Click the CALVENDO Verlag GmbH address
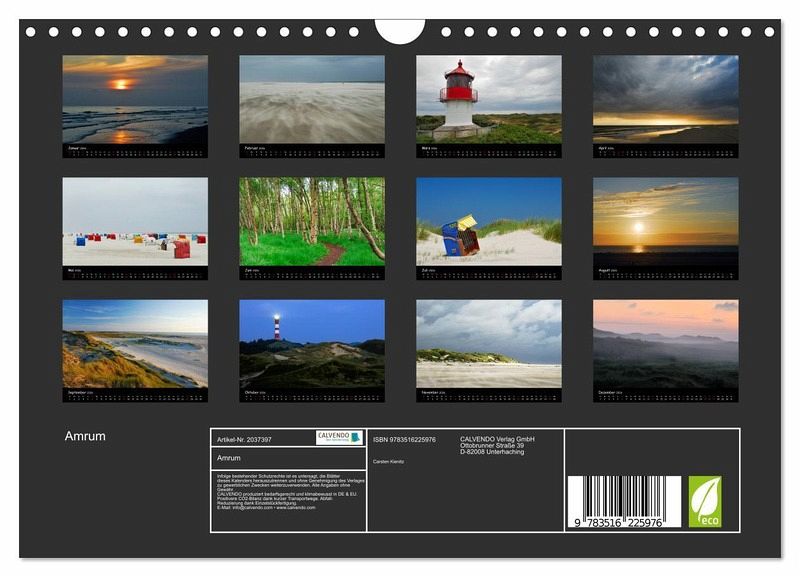The height and width of the screenshot is (577, 800). 497,445
